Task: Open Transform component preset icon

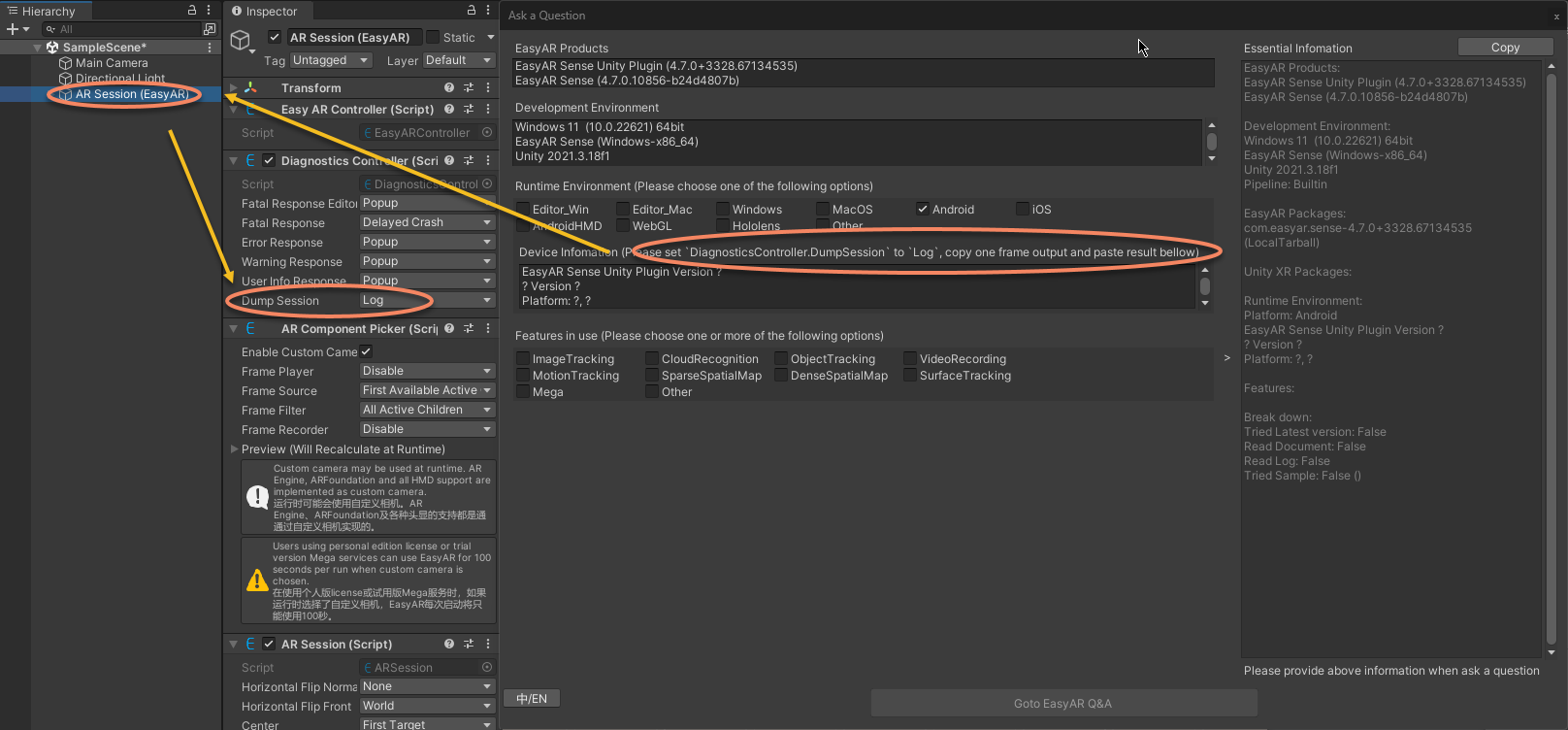Action: [469, 87]
